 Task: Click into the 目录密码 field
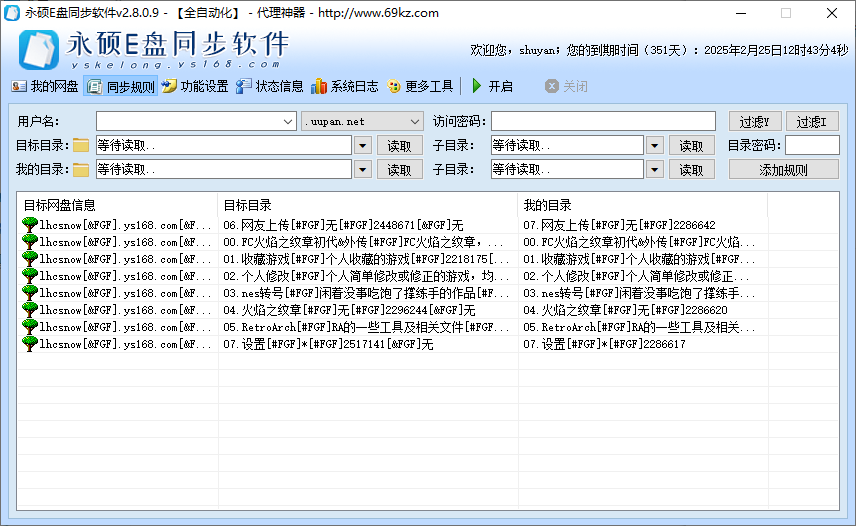click(x=811, y=146)
